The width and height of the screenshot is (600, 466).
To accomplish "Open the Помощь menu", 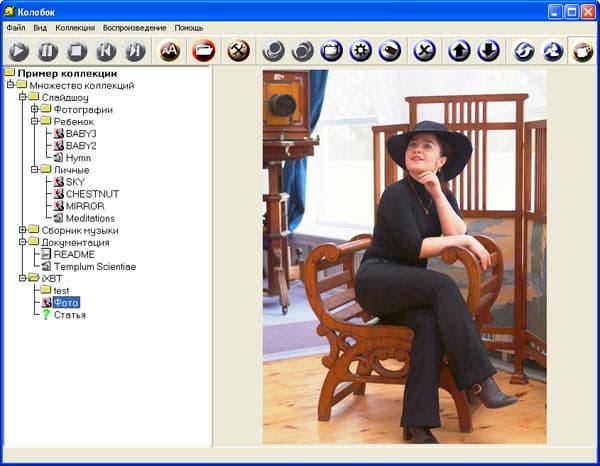I will click(189, 28).
